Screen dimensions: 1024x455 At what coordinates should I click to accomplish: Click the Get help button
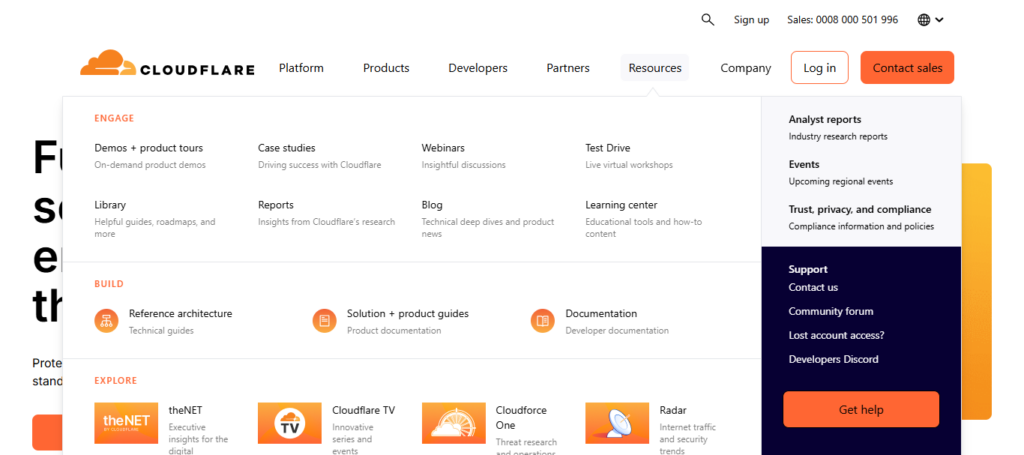click(861, 409)
